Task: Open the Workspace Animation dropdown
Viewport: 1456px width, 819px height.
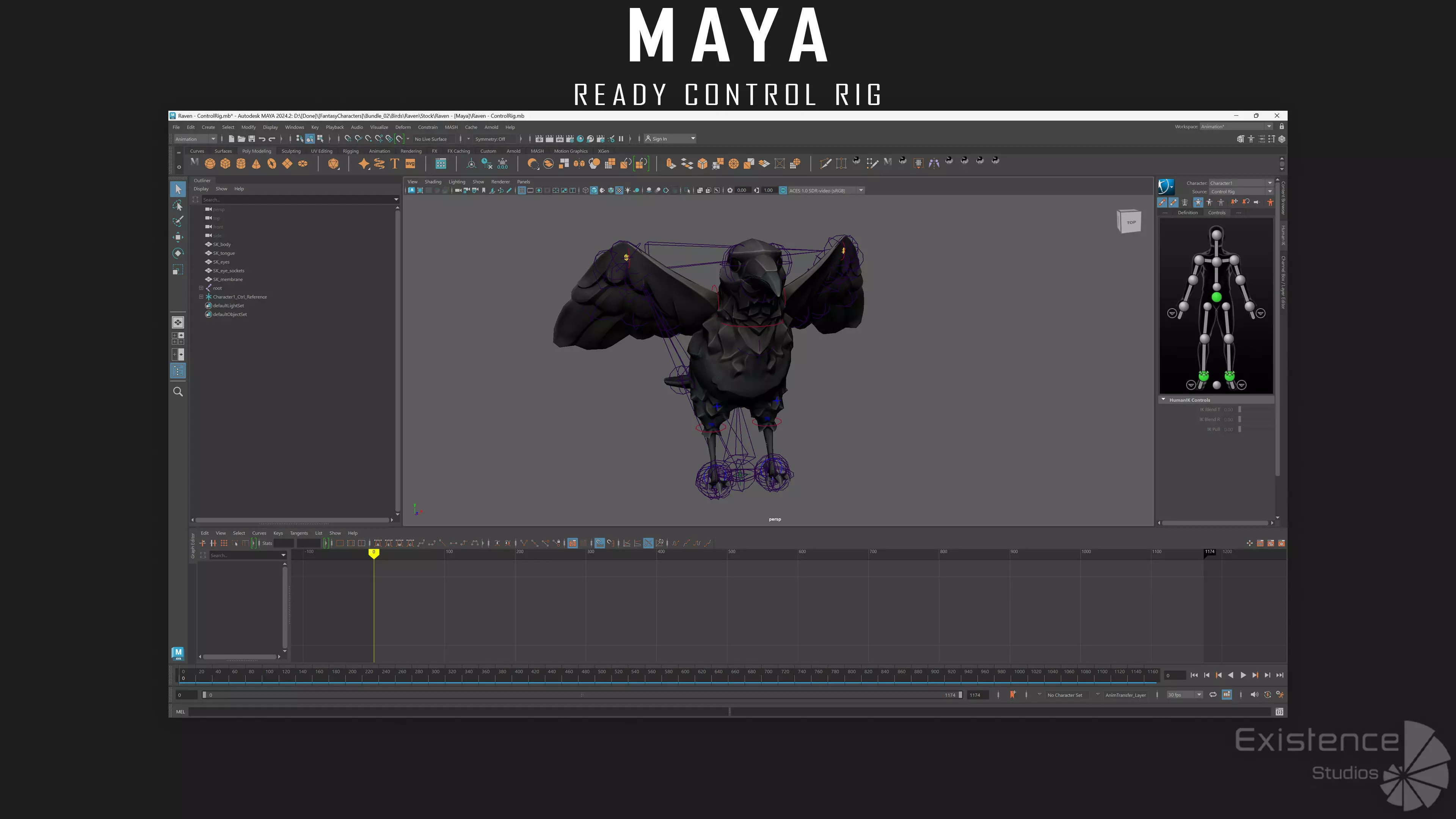Action: click(1236, 127)
